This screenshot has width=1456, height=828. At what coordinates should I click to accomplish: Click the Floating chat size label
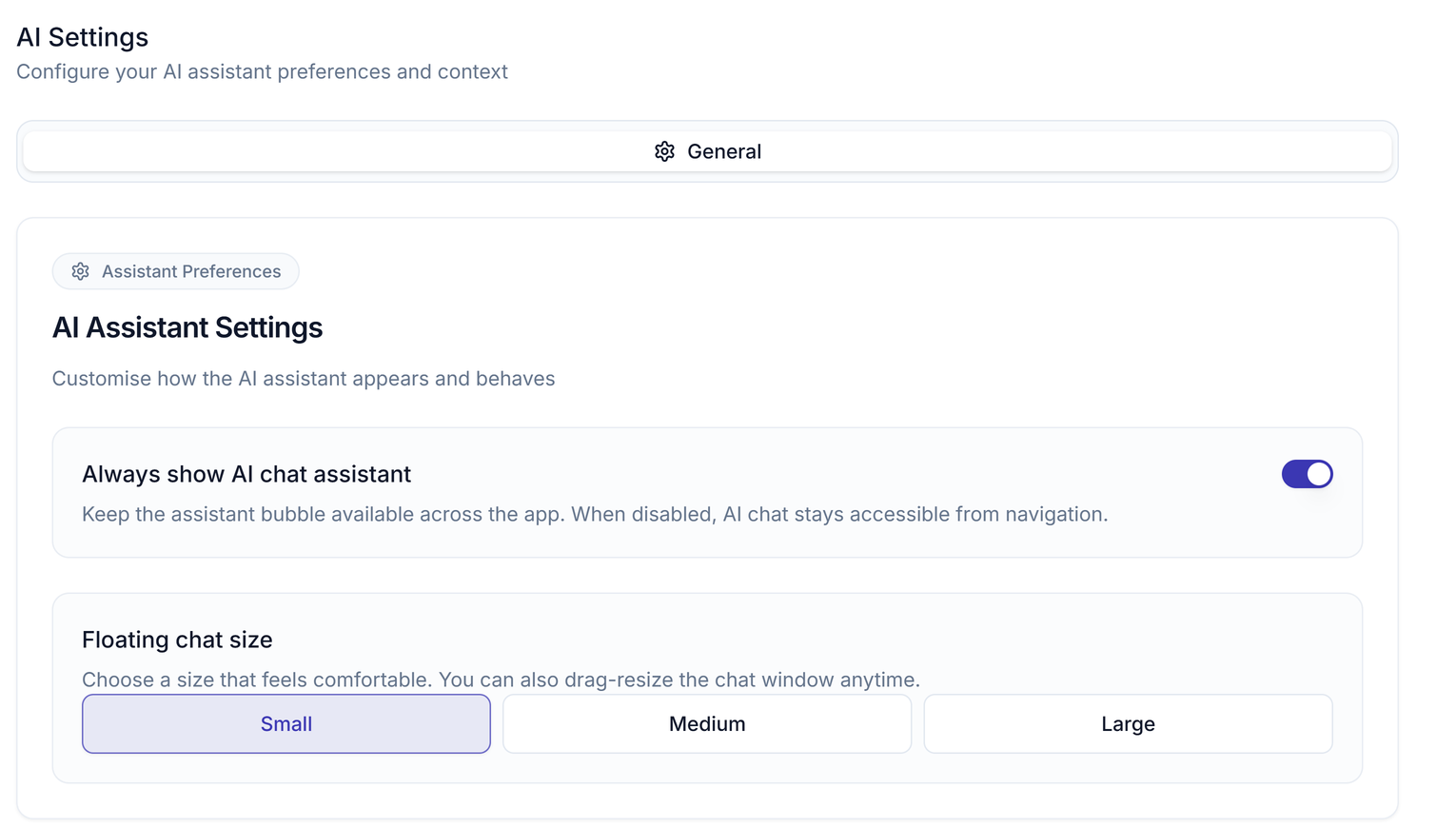pyautogui.click(x=177, y=640)
